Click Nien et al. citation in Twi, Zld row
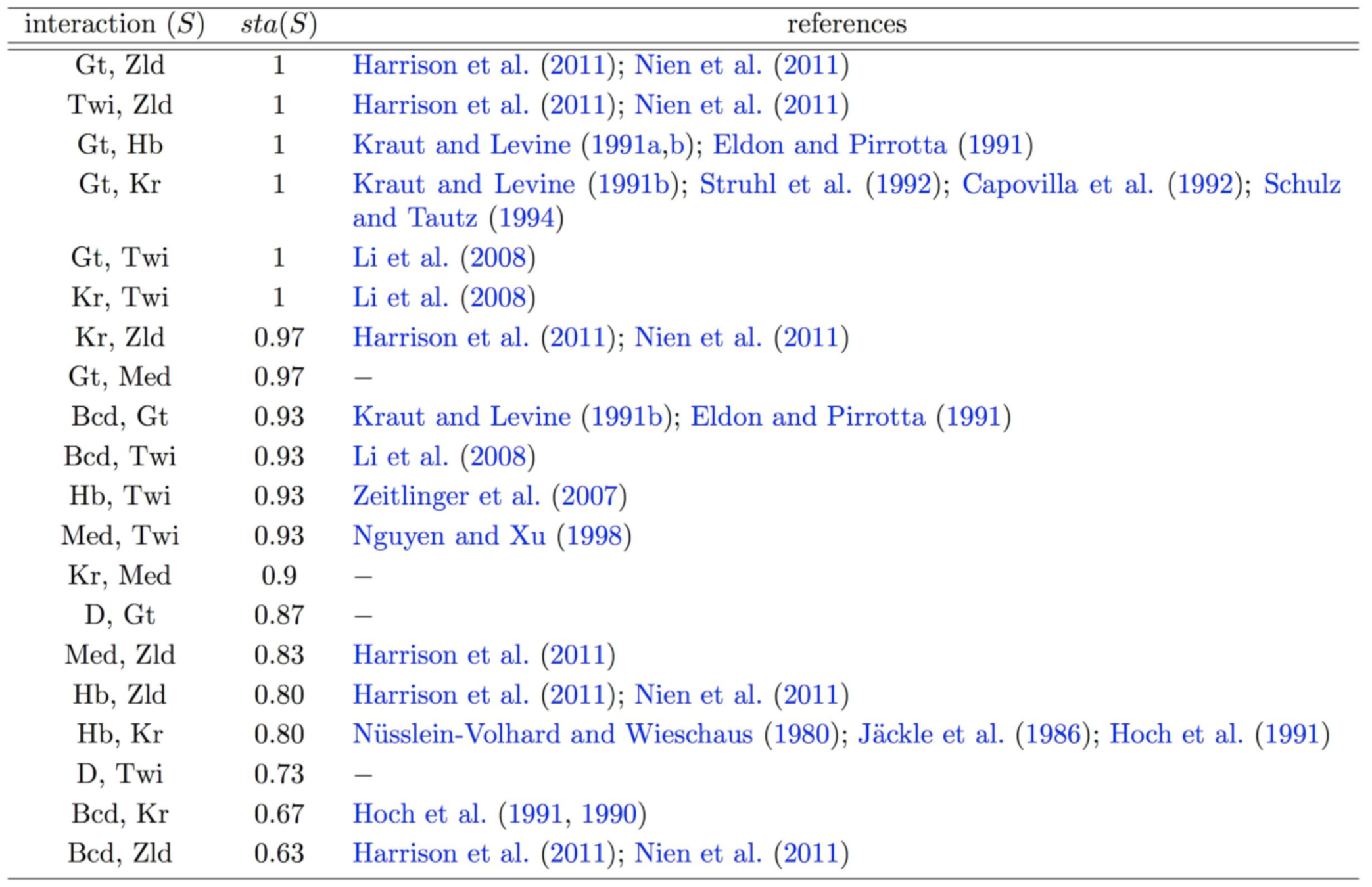Viewport: 1372px width, 887px height. [x=698, y=105]
